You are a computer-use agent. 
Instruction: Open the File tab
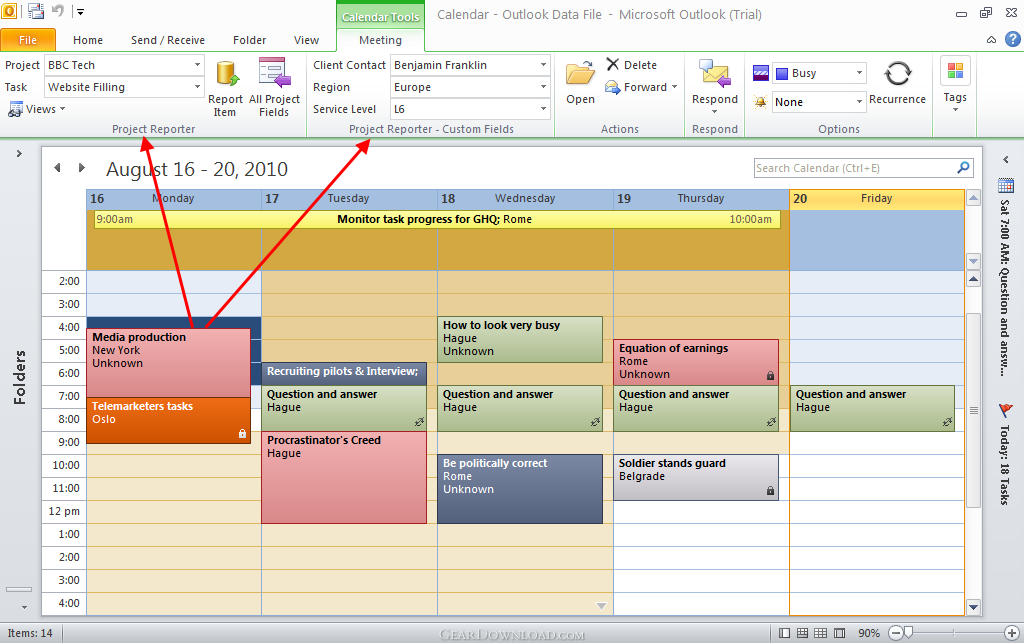28,40
